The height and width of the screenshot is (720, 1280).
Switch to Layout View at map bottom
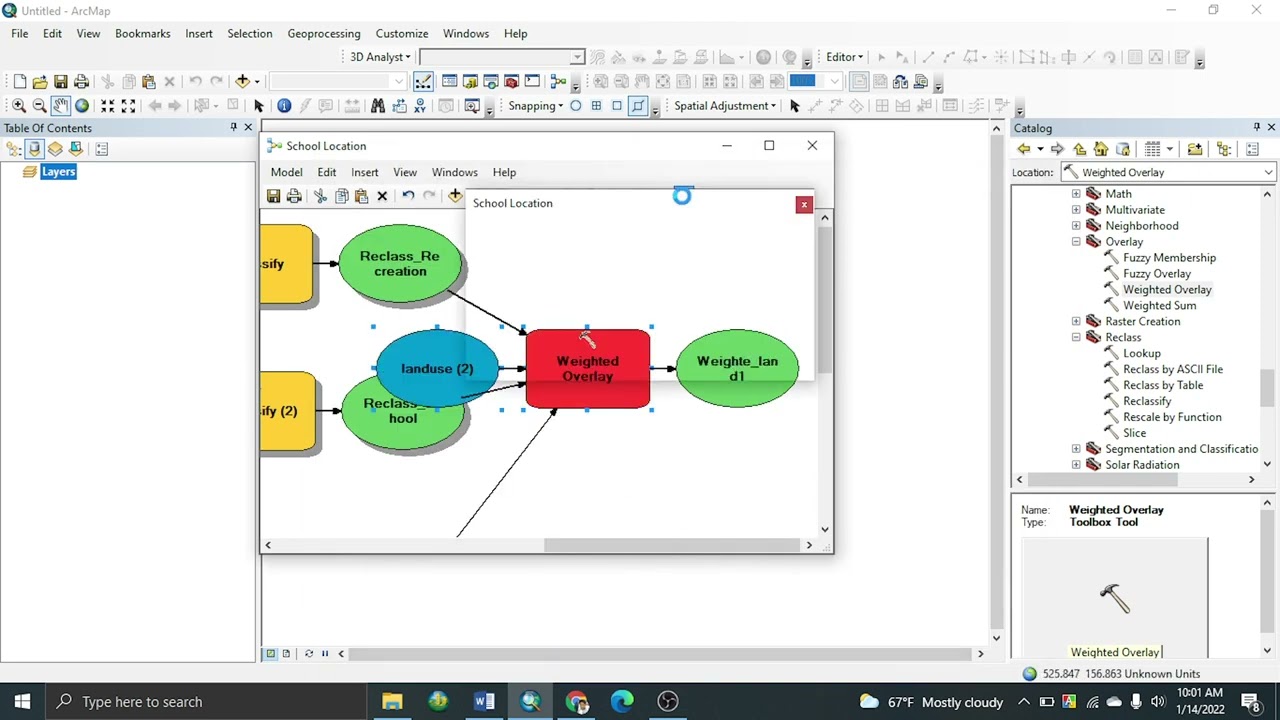point(286,653)
